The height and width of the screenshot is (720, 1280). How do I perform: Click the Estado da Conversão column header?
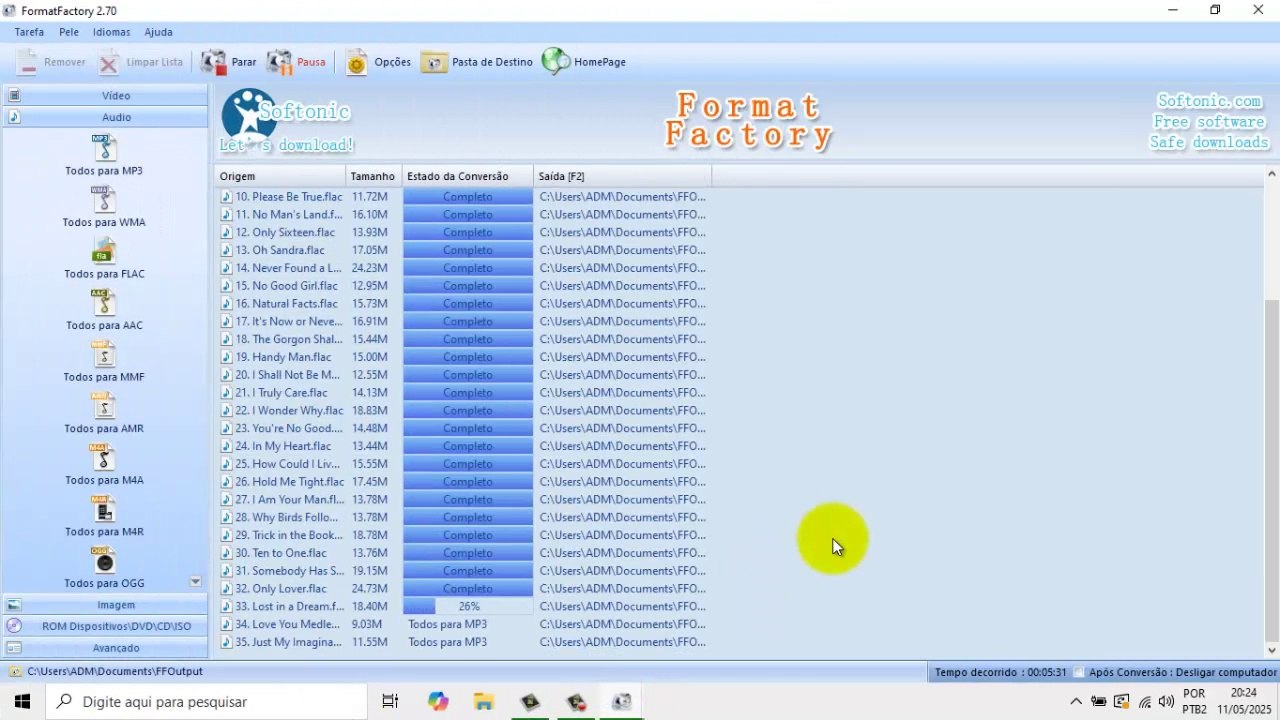click(468, 176)
